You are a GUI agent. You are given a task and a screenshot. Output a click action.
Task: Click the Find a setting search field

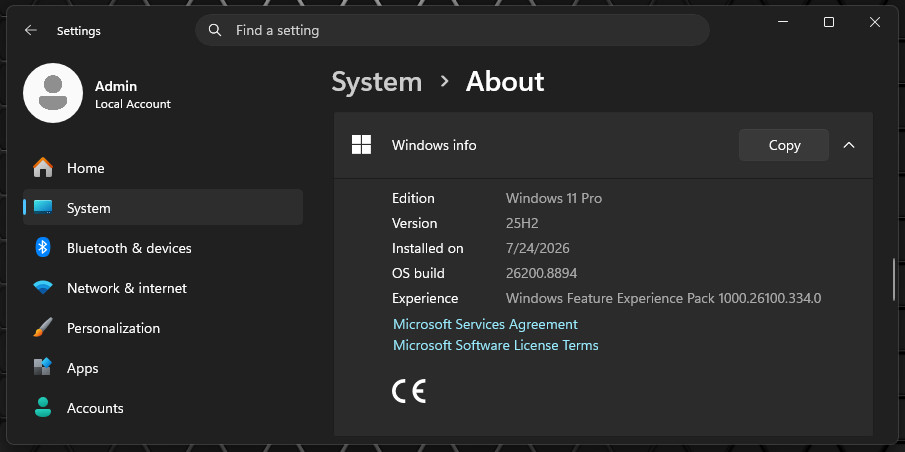(452, 30)
